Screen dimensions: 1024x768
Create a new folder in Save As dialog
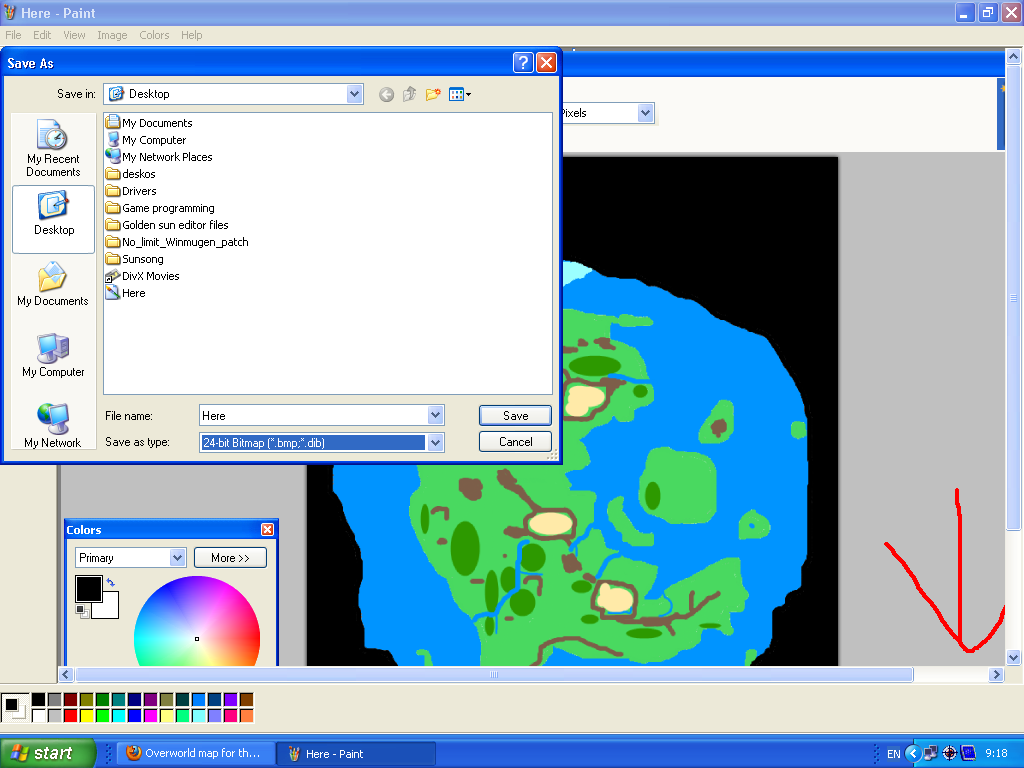click(433, 94)
